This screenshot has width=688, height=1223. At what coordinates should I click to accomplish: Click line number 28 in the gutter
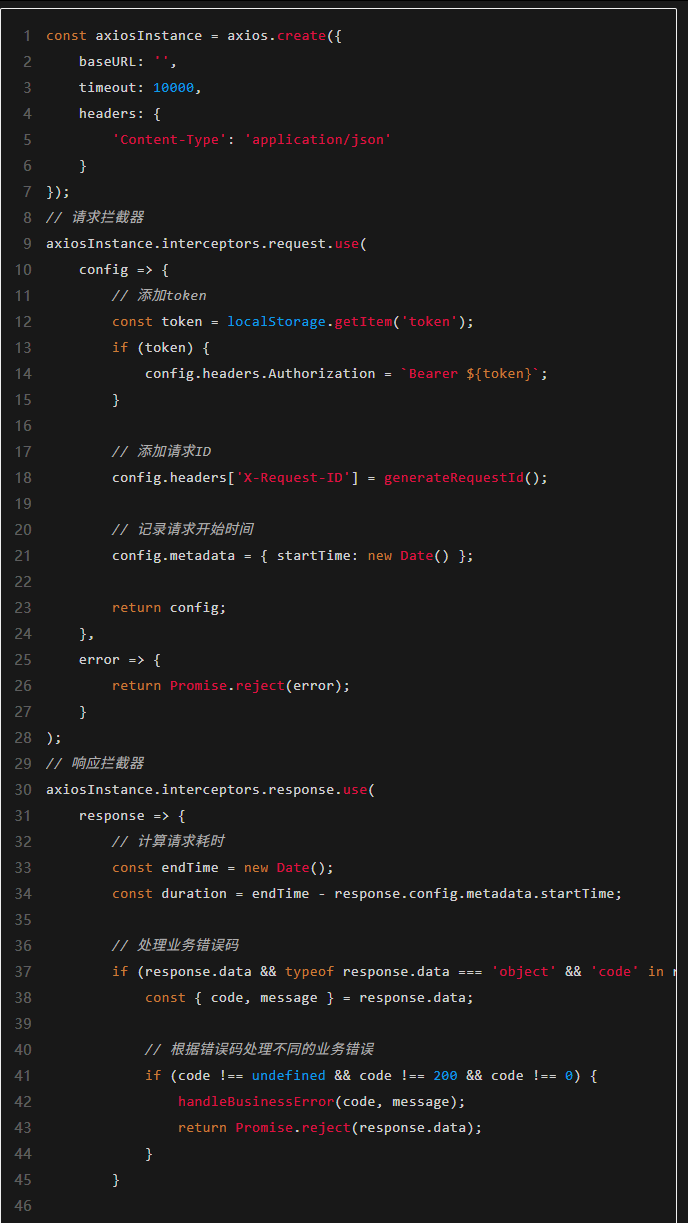click(x=23, y=738)
